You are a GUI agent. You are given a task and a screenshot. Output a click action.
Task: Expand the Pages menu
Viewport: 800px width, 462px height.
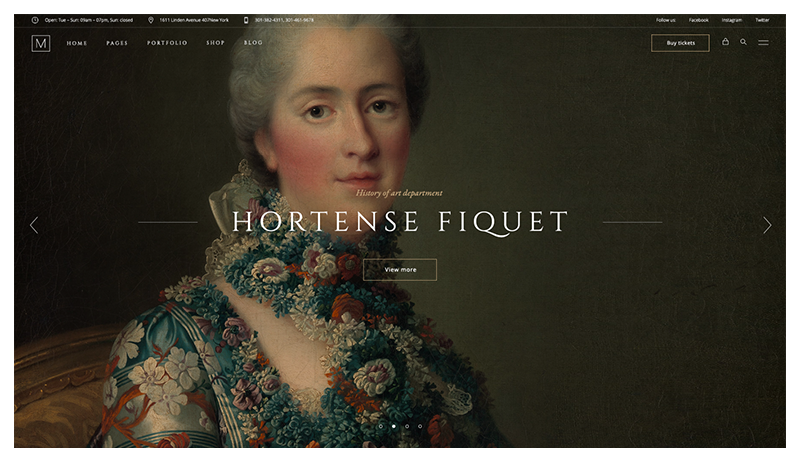117,43
